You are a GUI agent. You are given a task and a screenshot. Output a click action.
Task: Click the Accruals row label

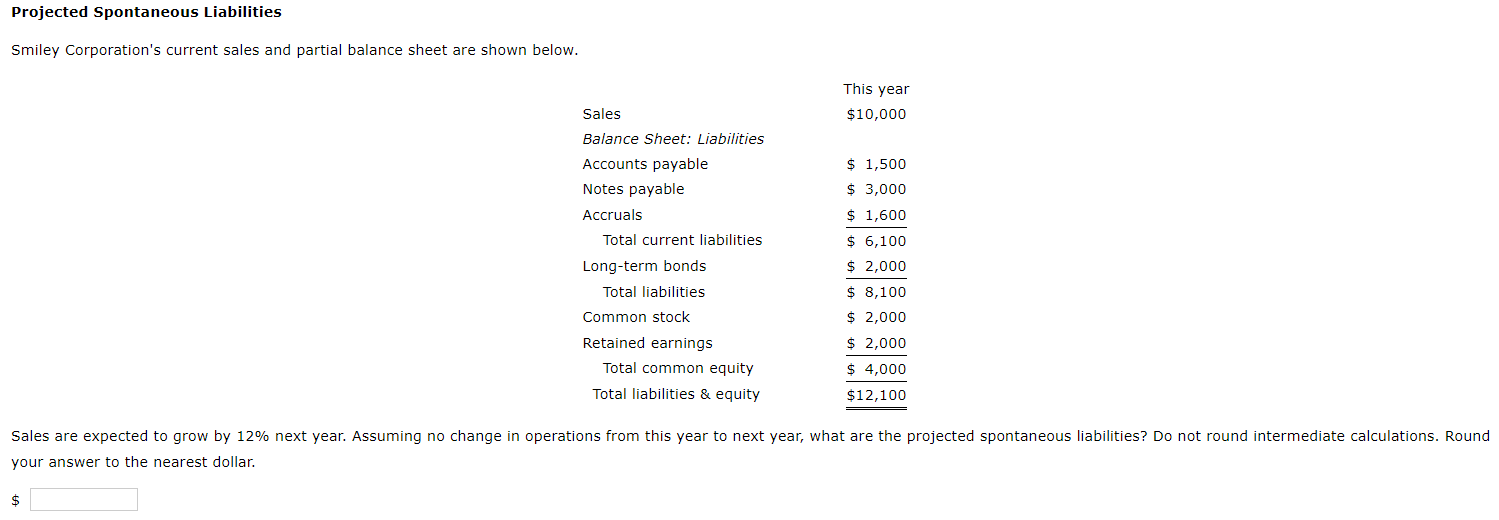[613, 215]
